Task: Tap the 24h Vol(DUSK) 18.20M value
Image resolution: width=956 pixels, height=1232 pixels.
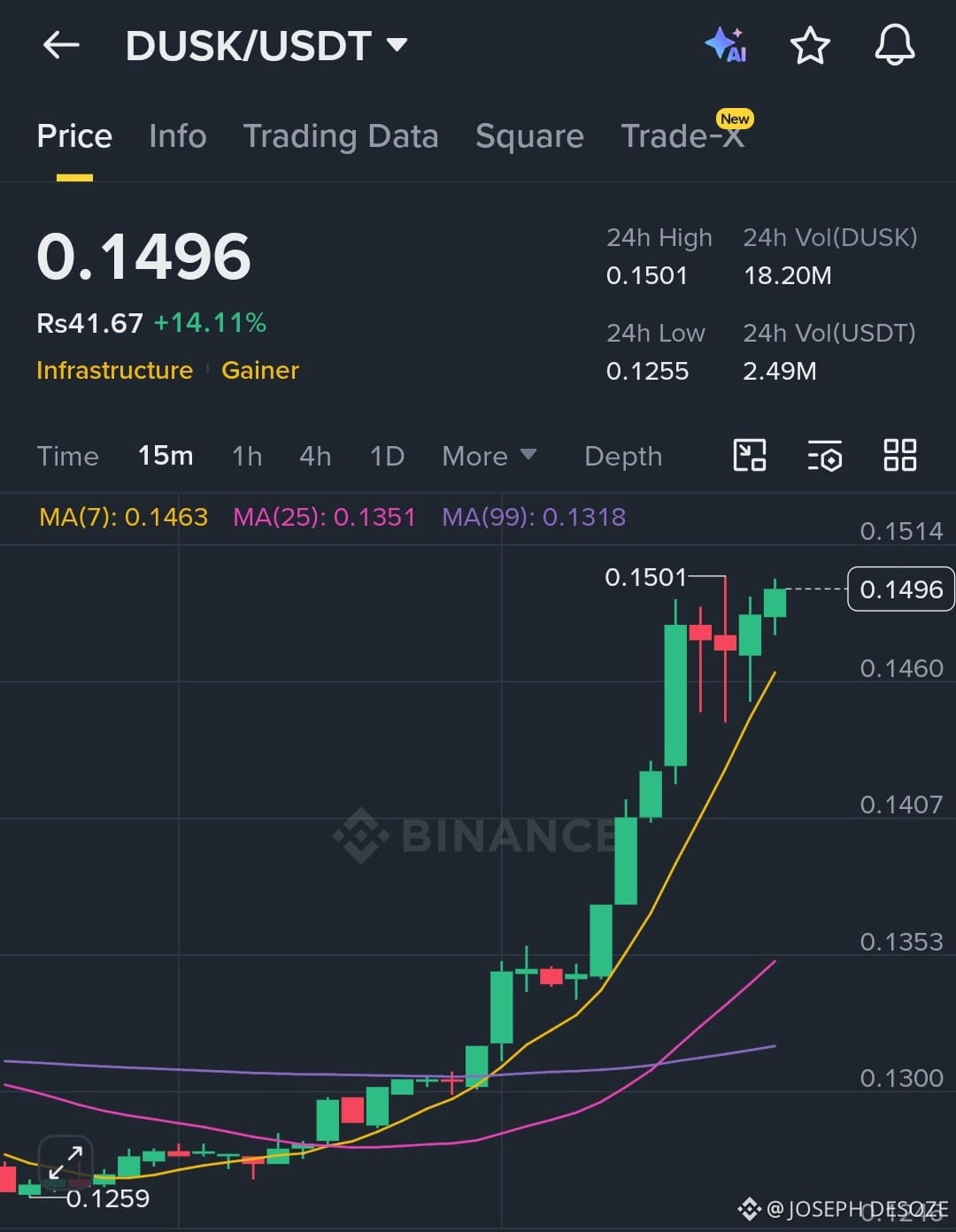Action: pos(787,275)
